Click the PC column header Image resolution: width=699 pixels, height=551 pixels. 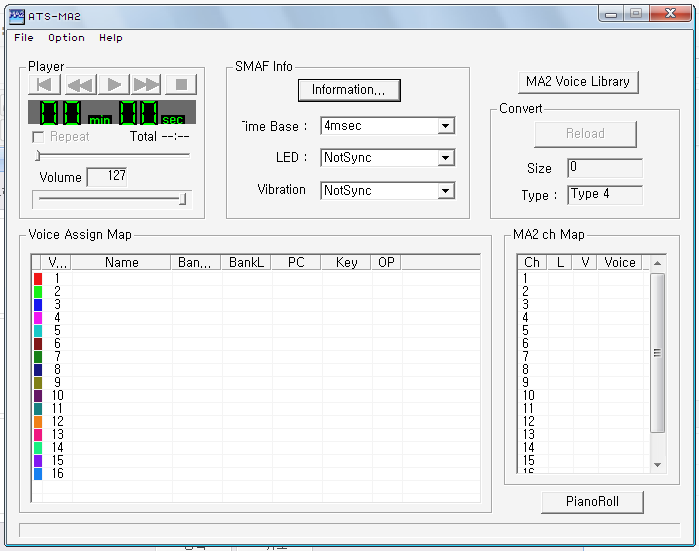296,262
